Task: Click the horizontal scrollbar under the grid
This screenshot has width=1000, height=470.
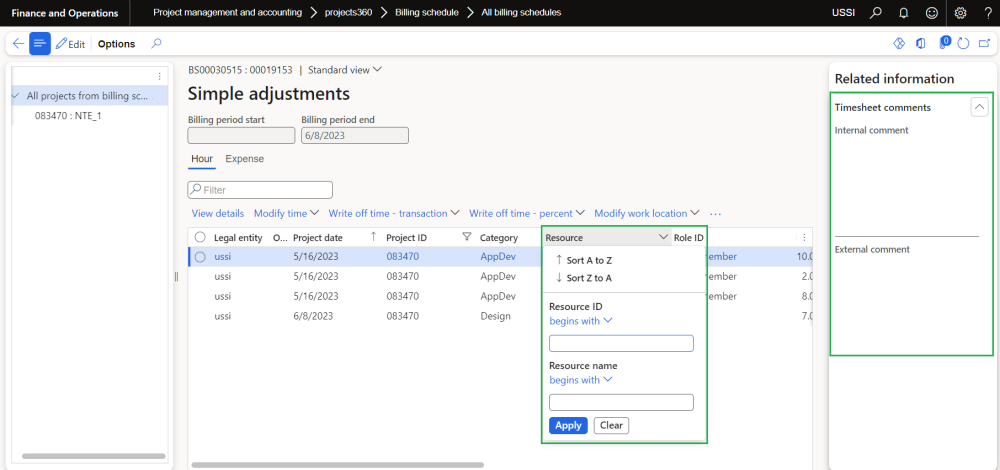Action: pos(337,465)
